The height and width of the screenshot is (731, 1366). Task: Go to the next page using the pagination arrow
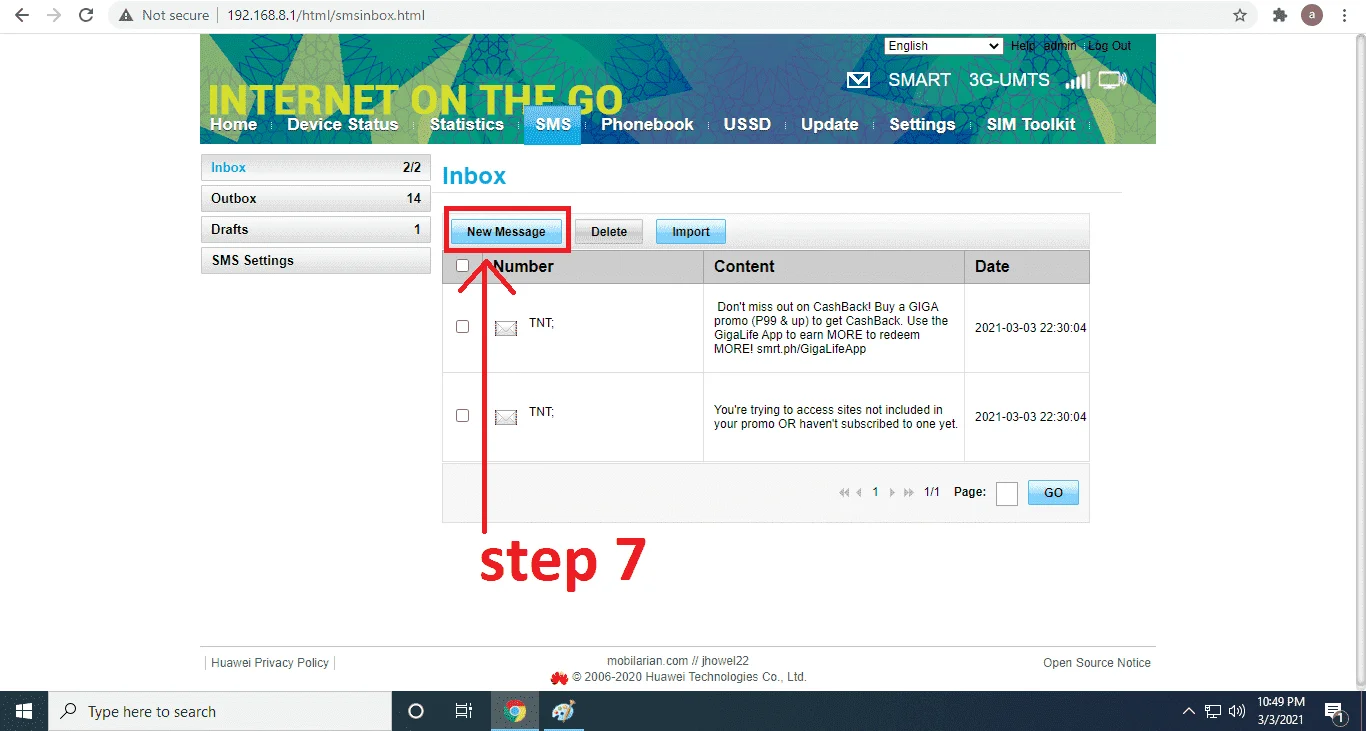coord(892,493)
